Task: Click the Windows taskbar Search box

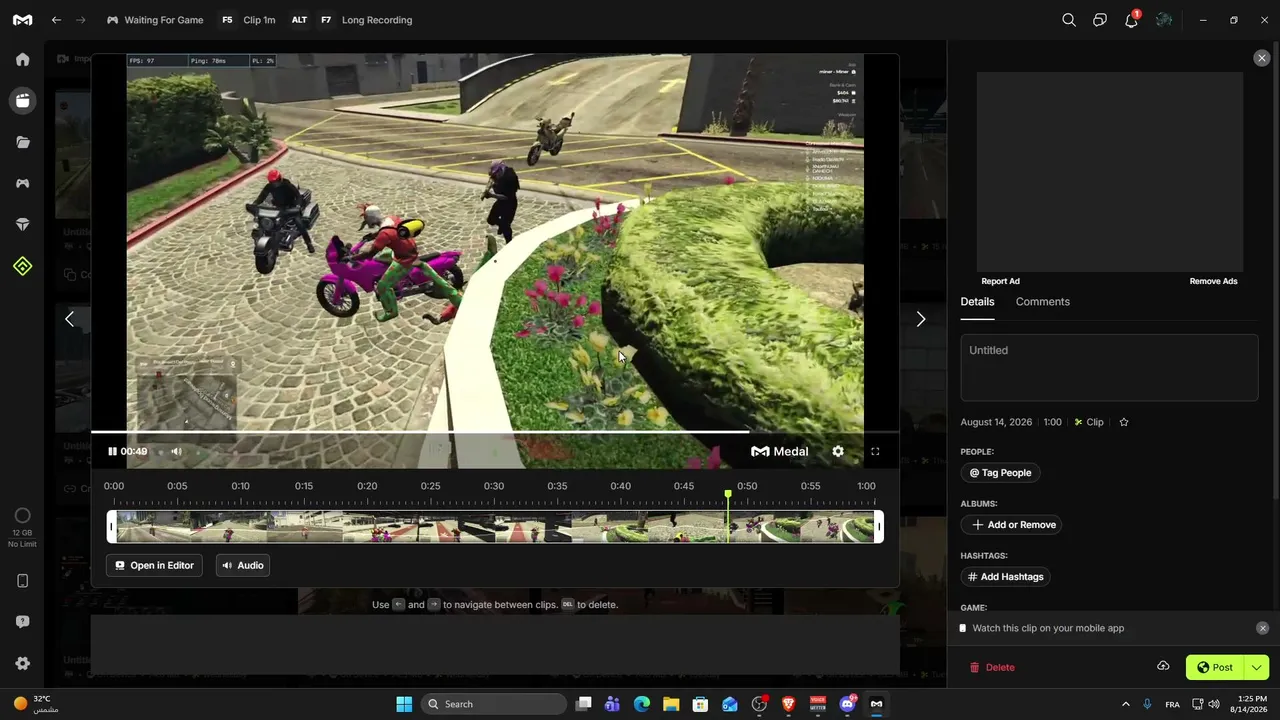Action: (x=494, y=704)
